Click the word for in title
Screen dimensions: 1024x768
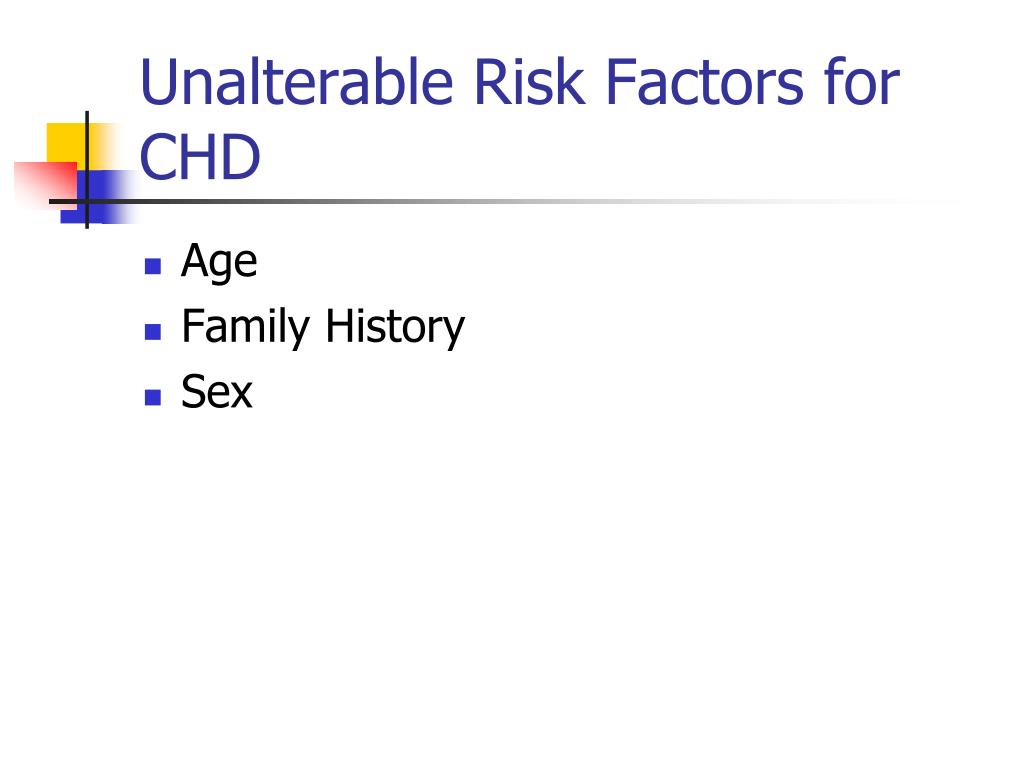tap(861, 83)
